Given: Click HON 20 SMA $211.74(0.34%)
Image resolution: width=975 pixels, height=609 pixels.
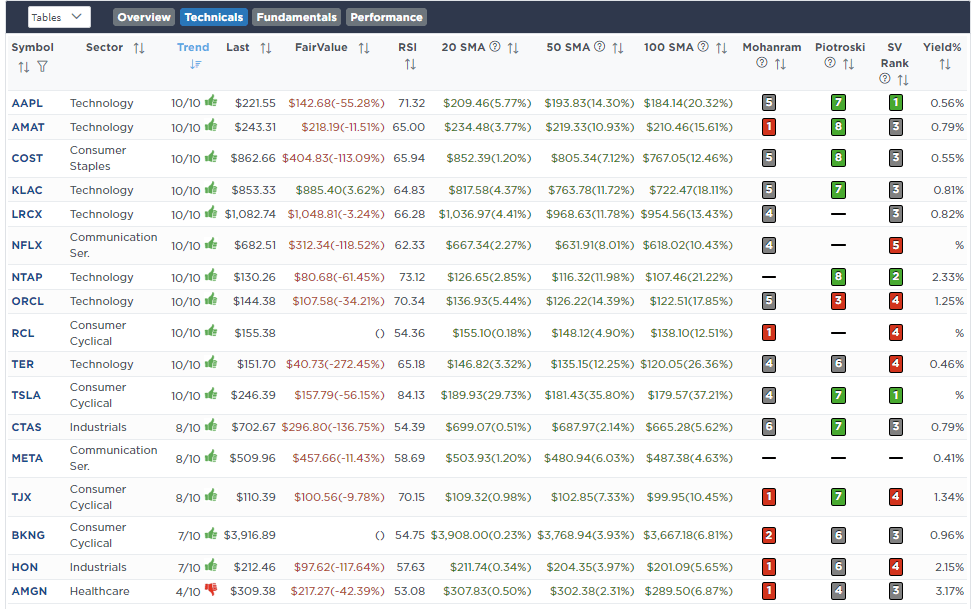Looking at the screenshot, I should [491, 567].
